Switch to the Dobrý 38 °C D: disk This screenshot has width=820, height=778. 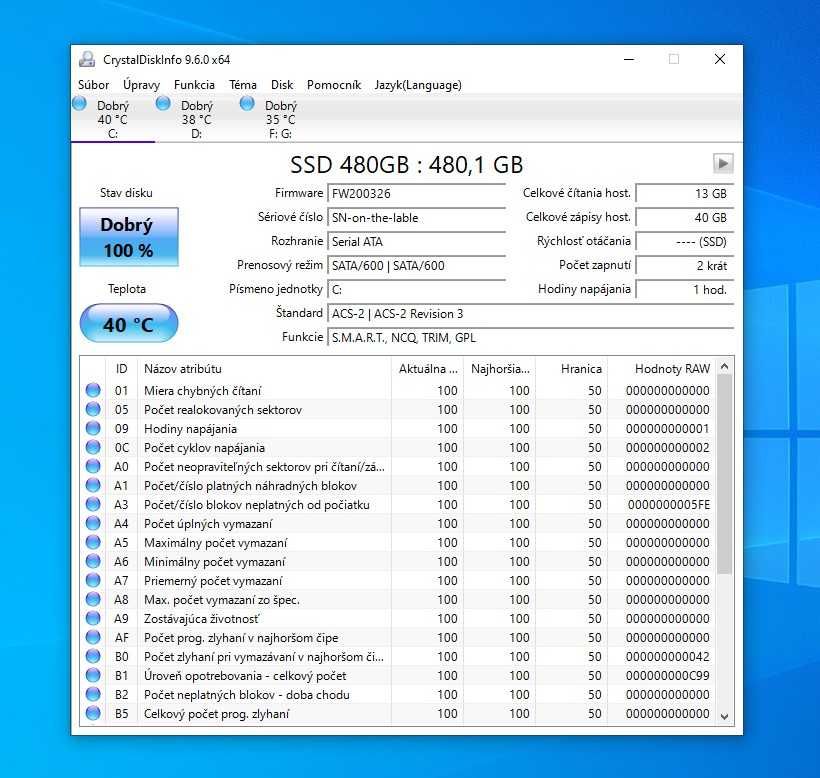coord(197,119)
